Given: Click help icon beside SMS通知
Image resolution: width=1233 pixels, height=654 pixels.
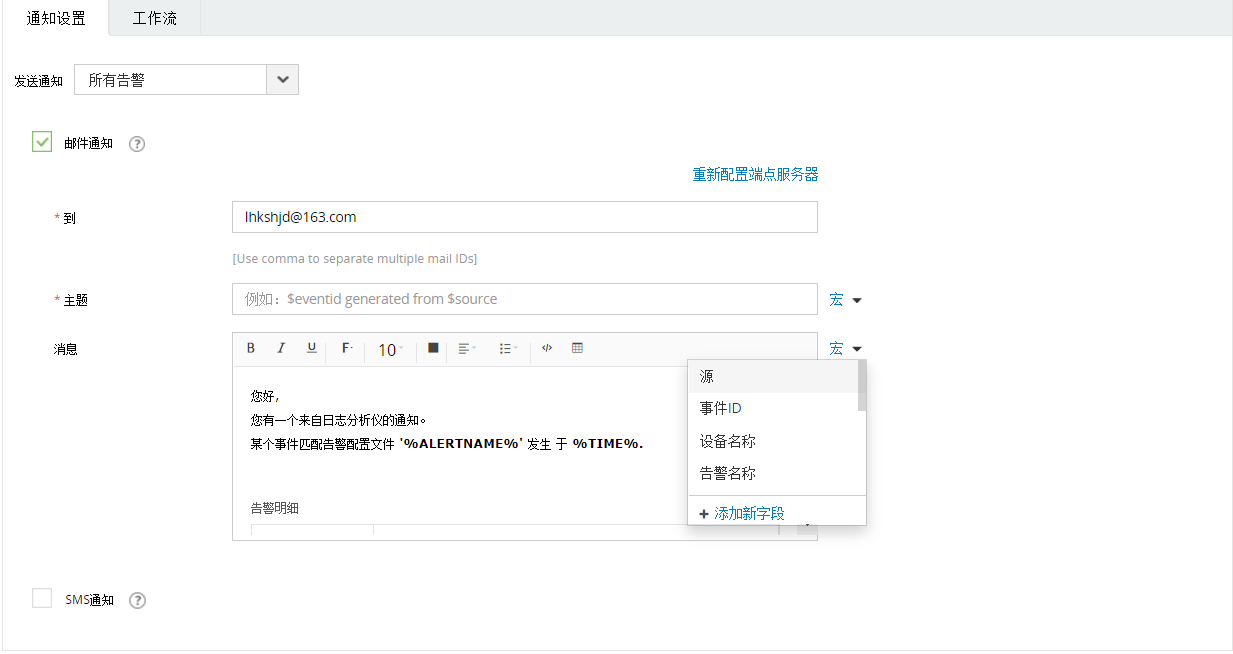Looking at the screenshot, I should (x=138, y=601).
